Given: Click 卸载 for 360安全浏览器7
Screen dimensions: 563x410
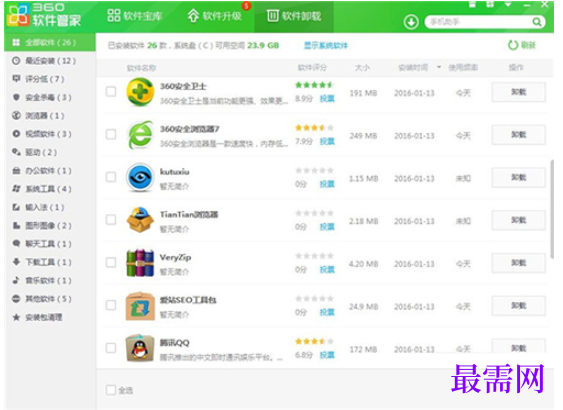Looking at the screenshot, I should pyautogui.click(x=518, y=135).
